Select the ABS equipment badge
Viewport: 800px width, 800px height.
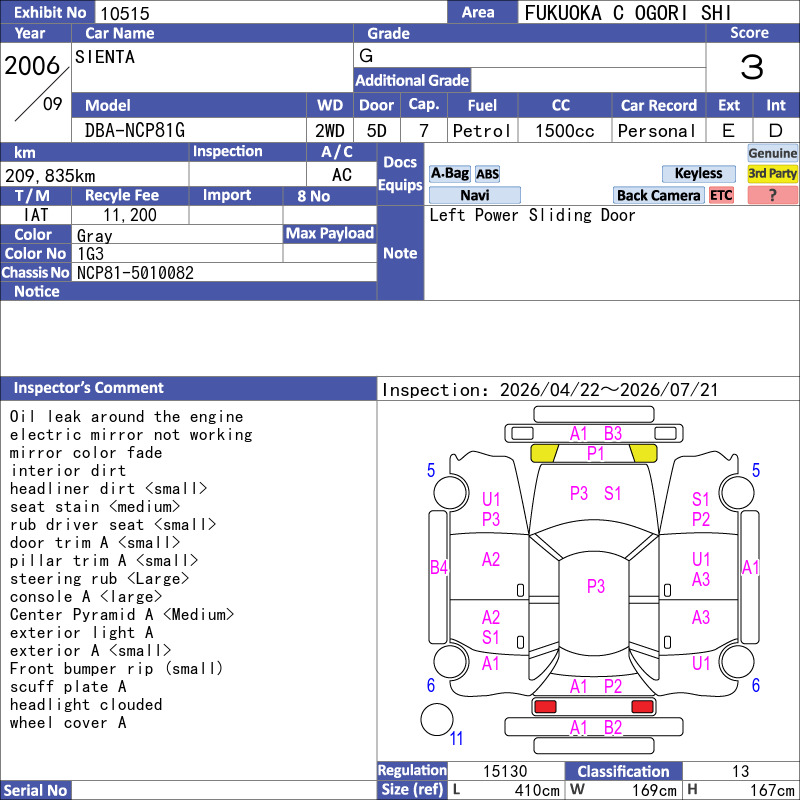pos(487,174)
